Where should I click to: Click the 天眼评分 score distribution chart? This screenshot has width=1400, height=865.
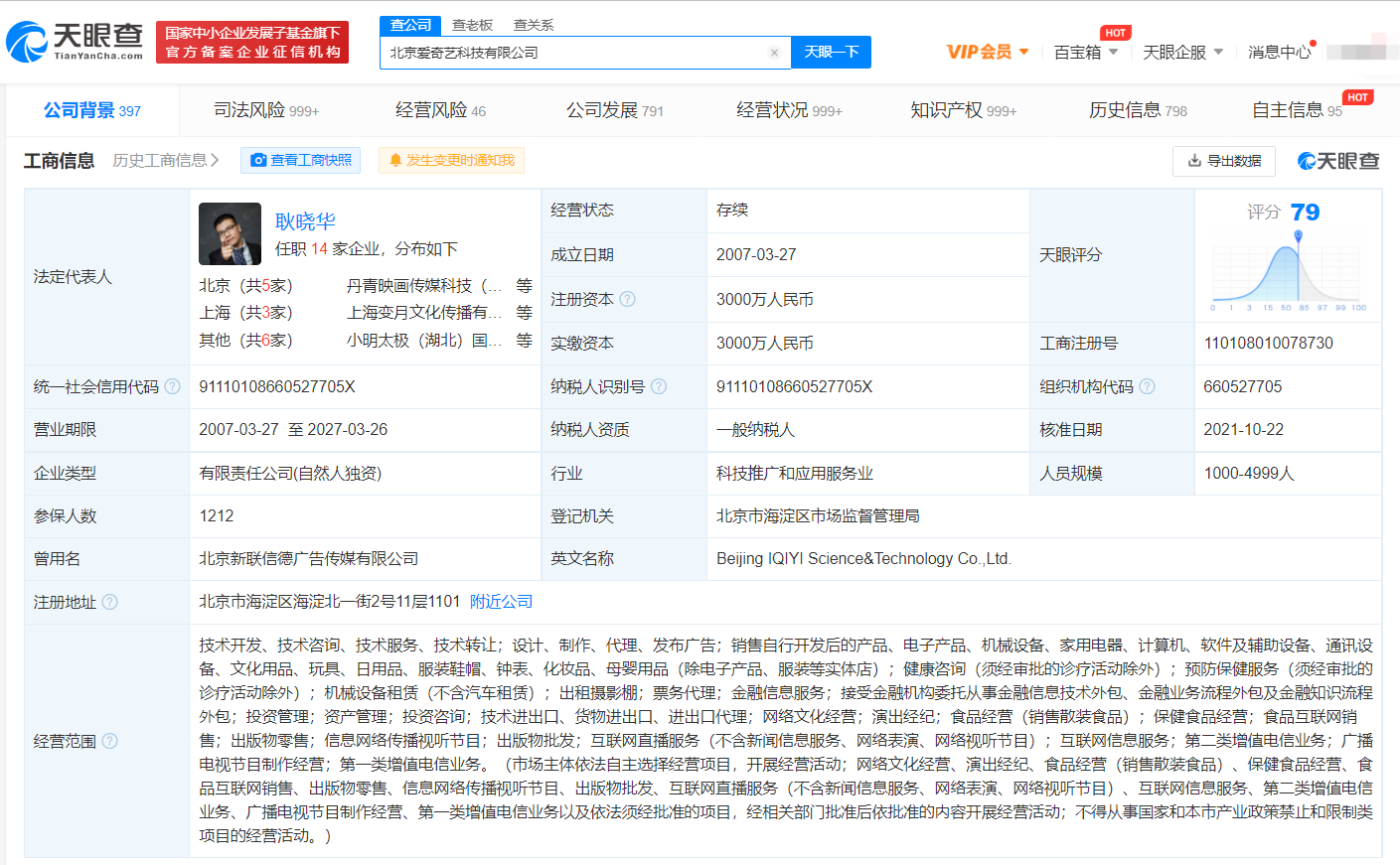[x=1289, y=271]
